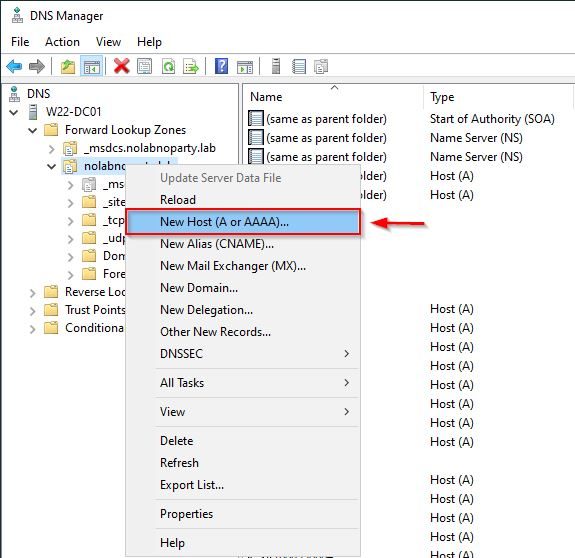
Task: Click the Reverse Lookup Zones folder icon
Action: pos(51,292)
